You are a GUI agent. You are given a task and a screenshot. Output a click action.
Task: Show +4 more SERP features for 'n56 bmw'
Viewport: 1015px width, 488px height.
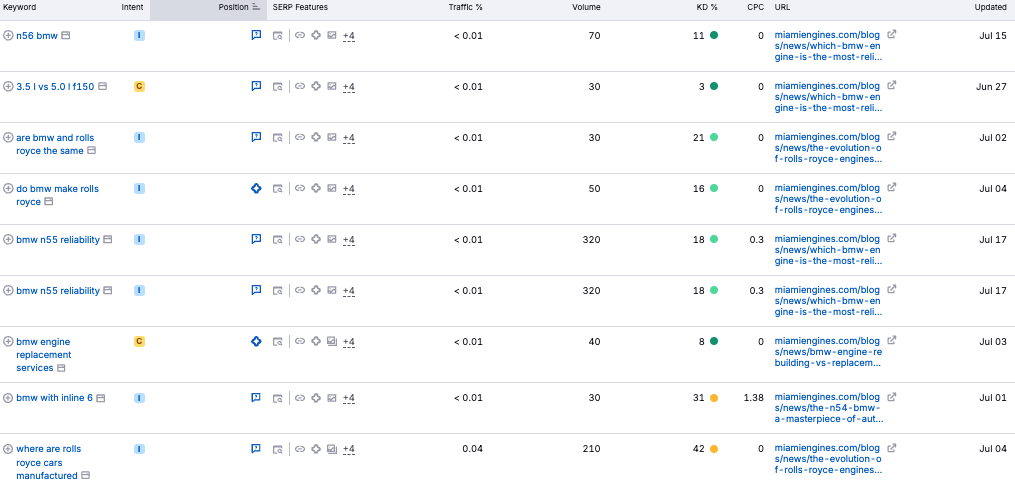[349, 36]
